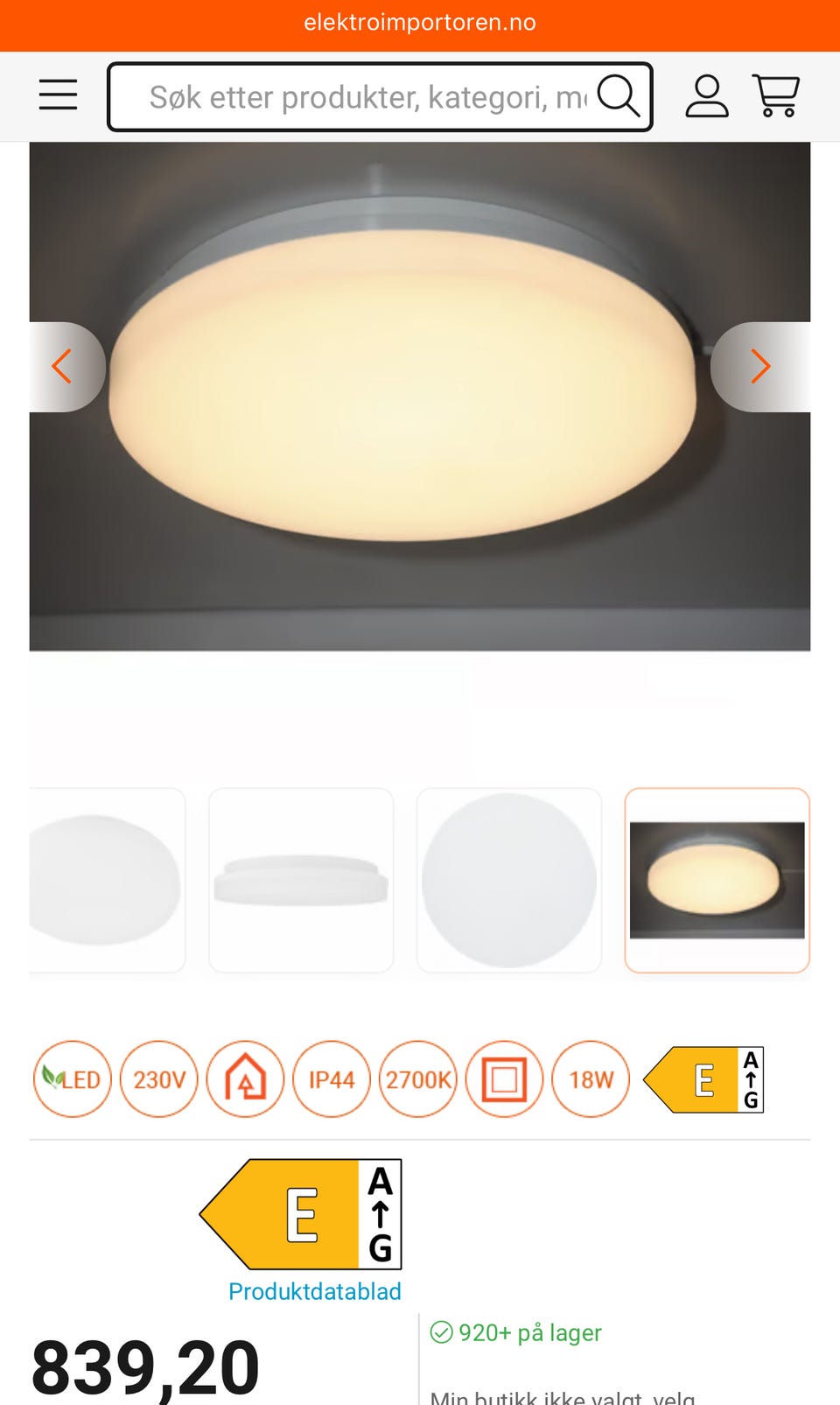Select the round front-view lamp thumbnail
Screen dimensions: 840x1405
pyautogui.click(x=509, y=880)
